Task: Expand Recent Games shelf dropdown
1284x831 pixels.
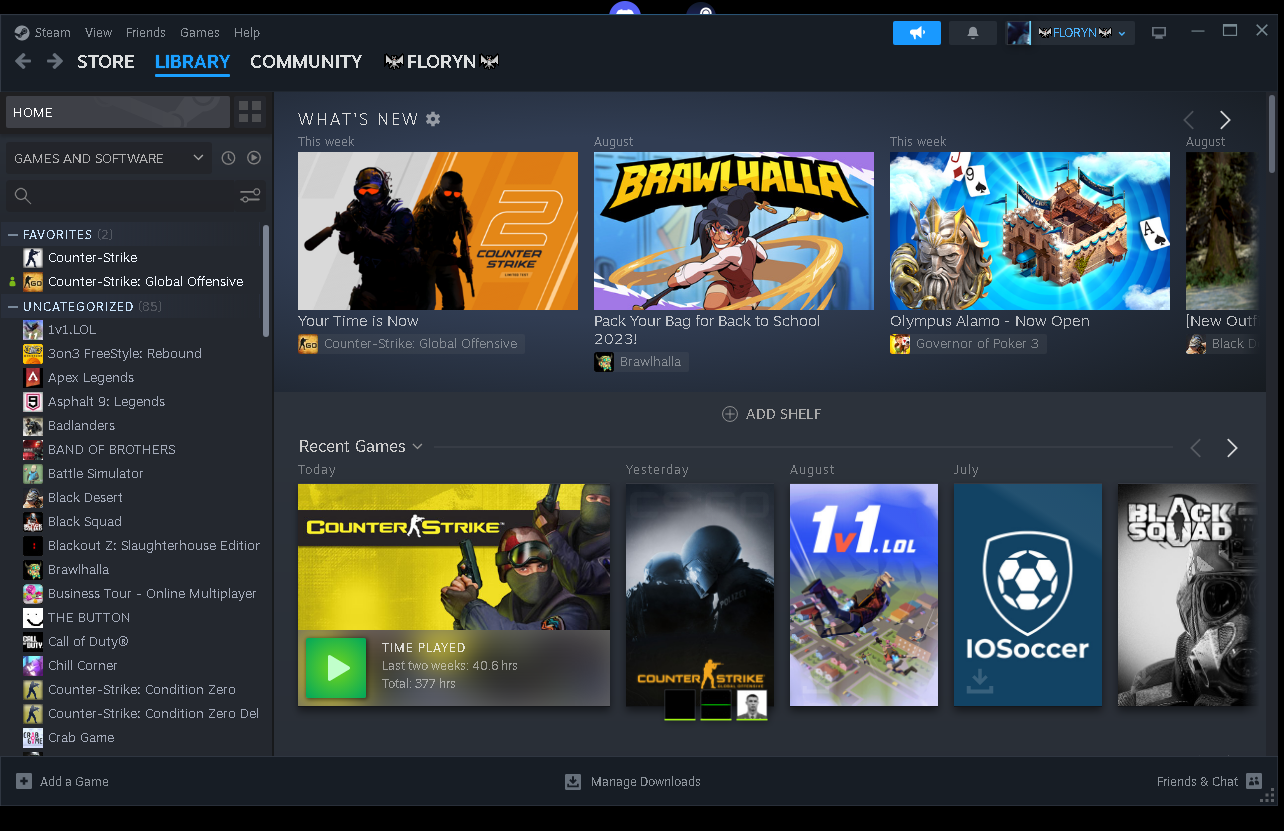Action: (x=417, y=446)
